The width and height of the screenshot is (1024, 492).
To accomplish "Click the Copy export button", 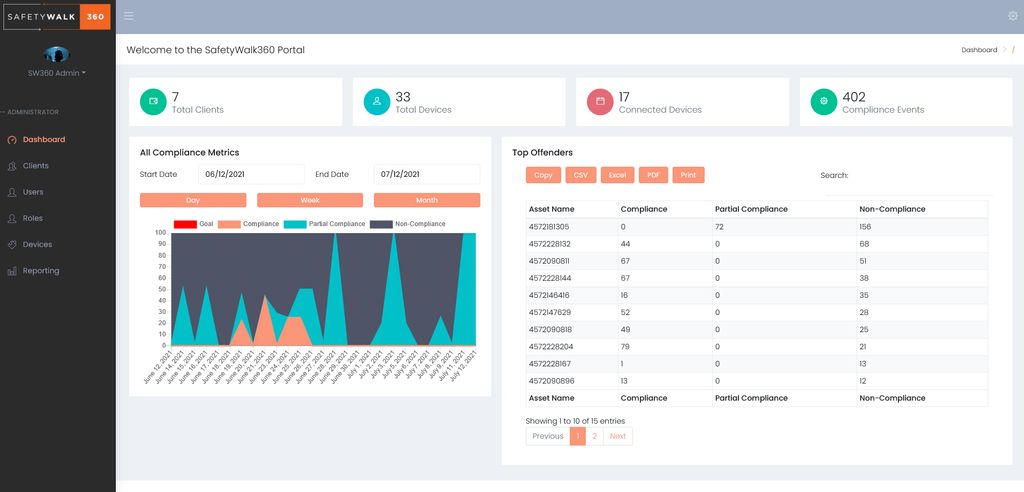I will click(543, 175).
